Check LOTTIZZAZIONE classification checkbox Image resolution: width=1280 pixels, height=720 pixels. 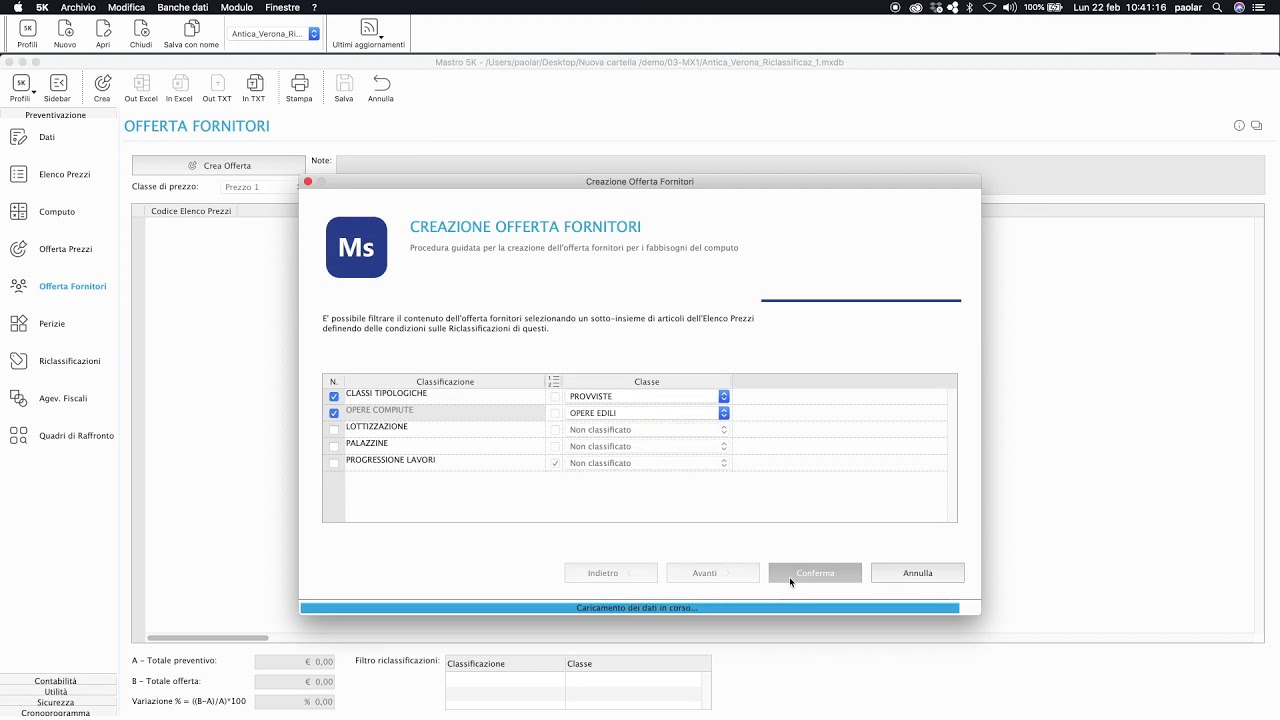[x=334, y=430]
